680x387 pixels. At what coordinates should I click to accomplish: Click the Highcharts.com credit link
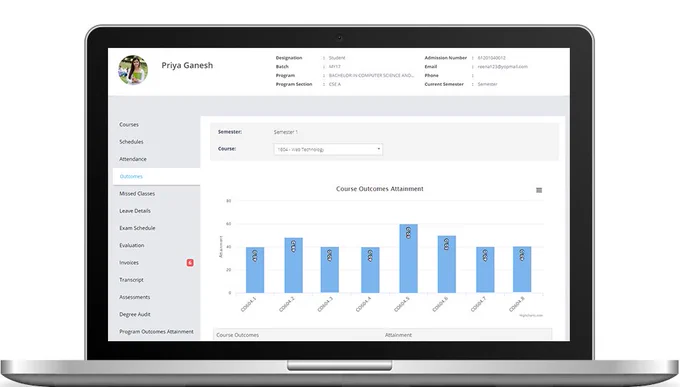tap(531, 315)
